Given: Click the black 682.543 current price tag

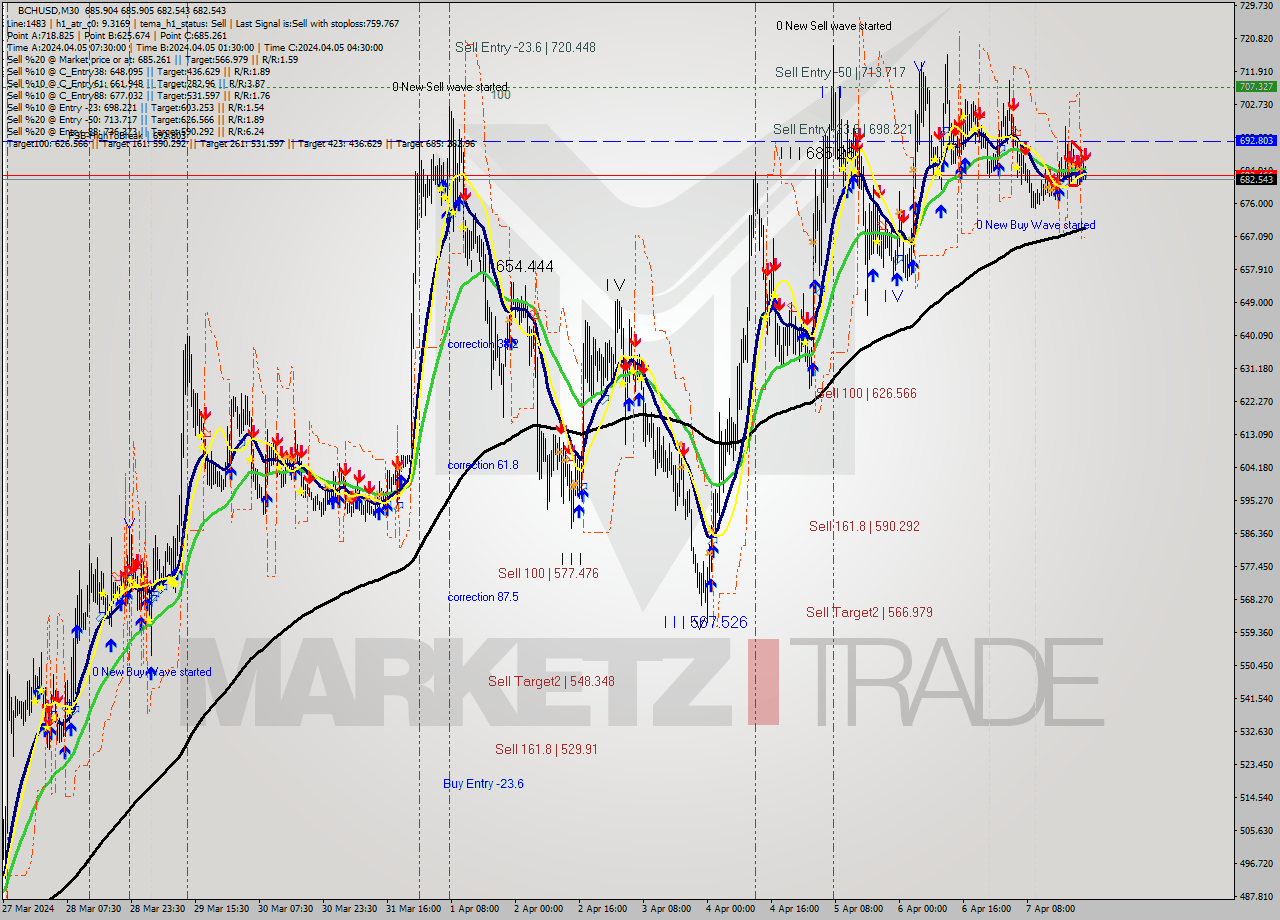Looking at the screenshot, I should [1256, 179].
